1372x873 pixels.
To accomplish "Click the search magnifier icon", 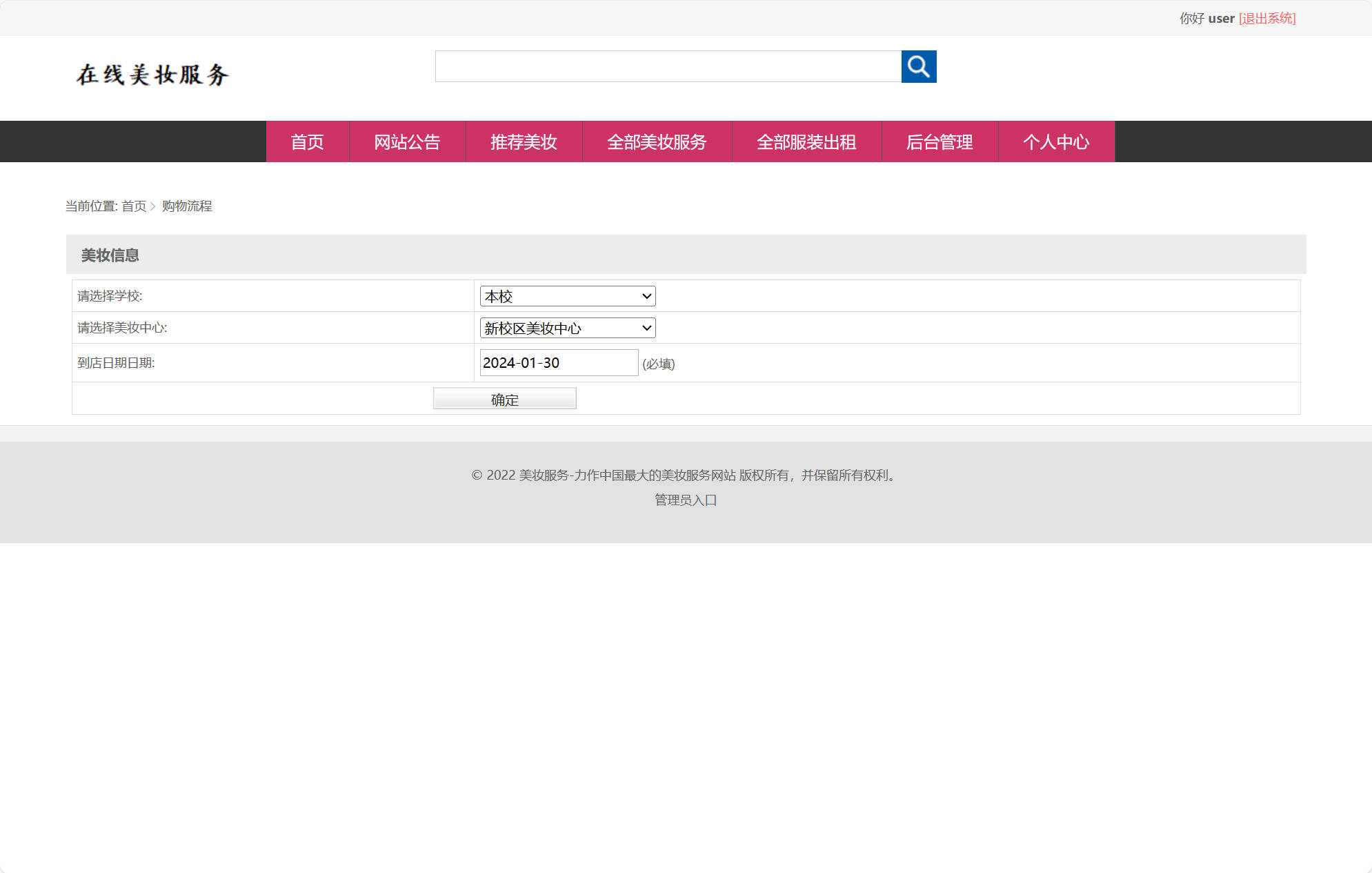I will (918, 67).
